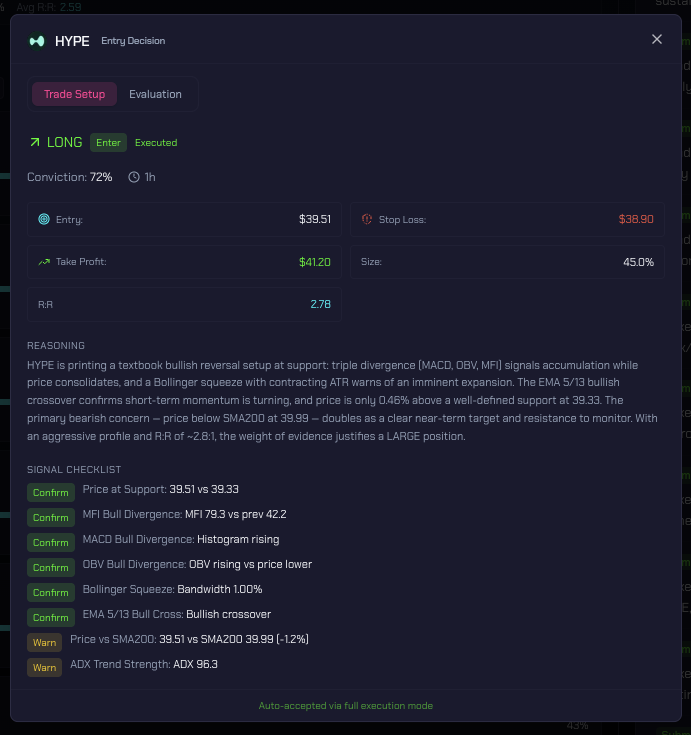Click Confirm badge for Price at Support
This screenshot has height=735, width=691.
point(51,493)
